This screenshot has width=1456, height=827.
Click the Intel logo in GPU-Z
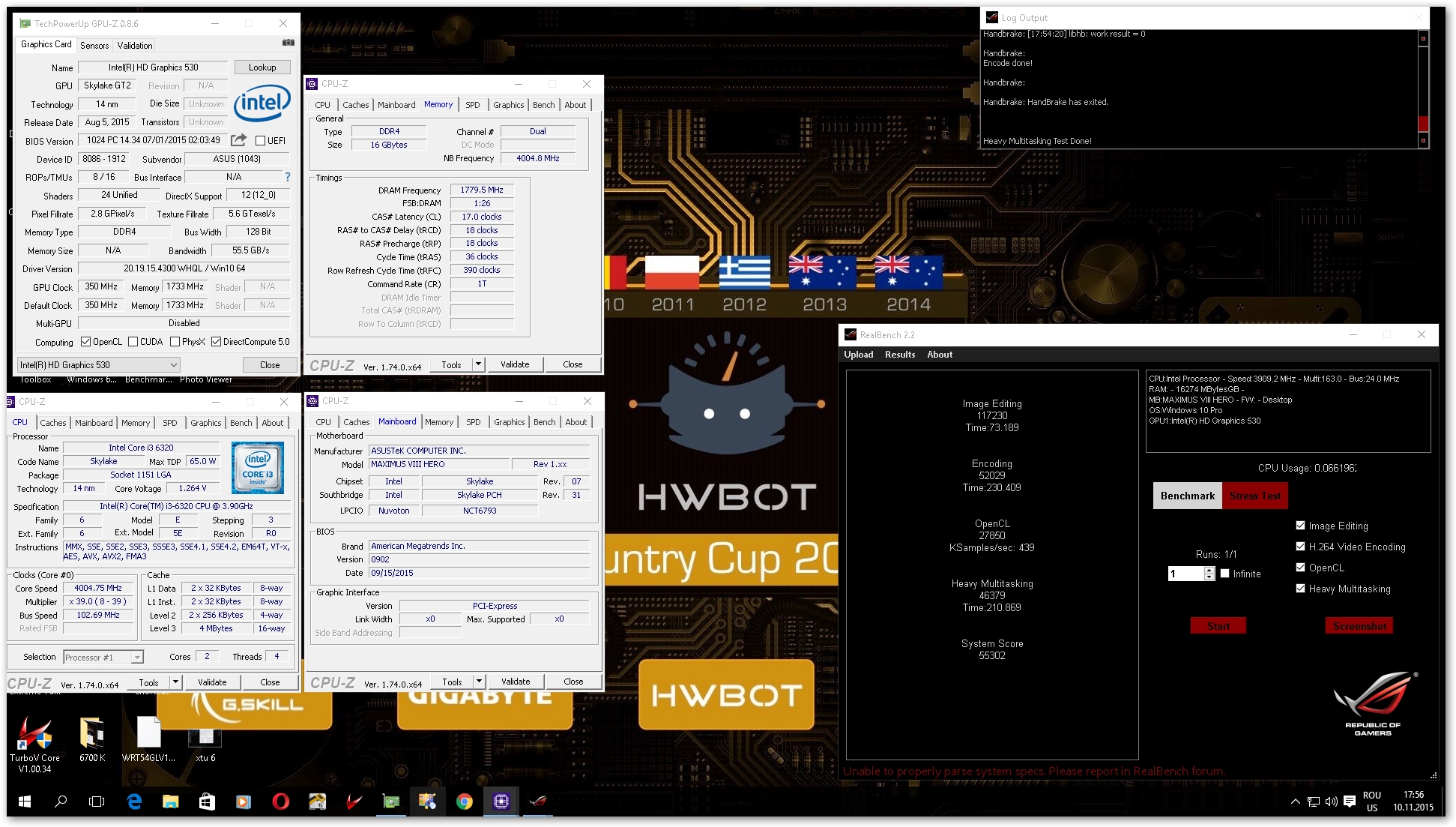[262, 103]
